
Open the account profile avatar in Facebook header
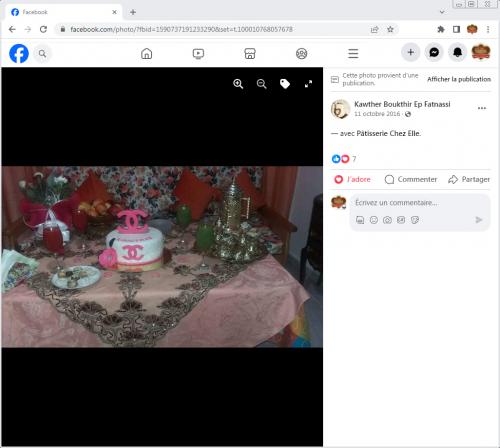[x=481, y=52]
